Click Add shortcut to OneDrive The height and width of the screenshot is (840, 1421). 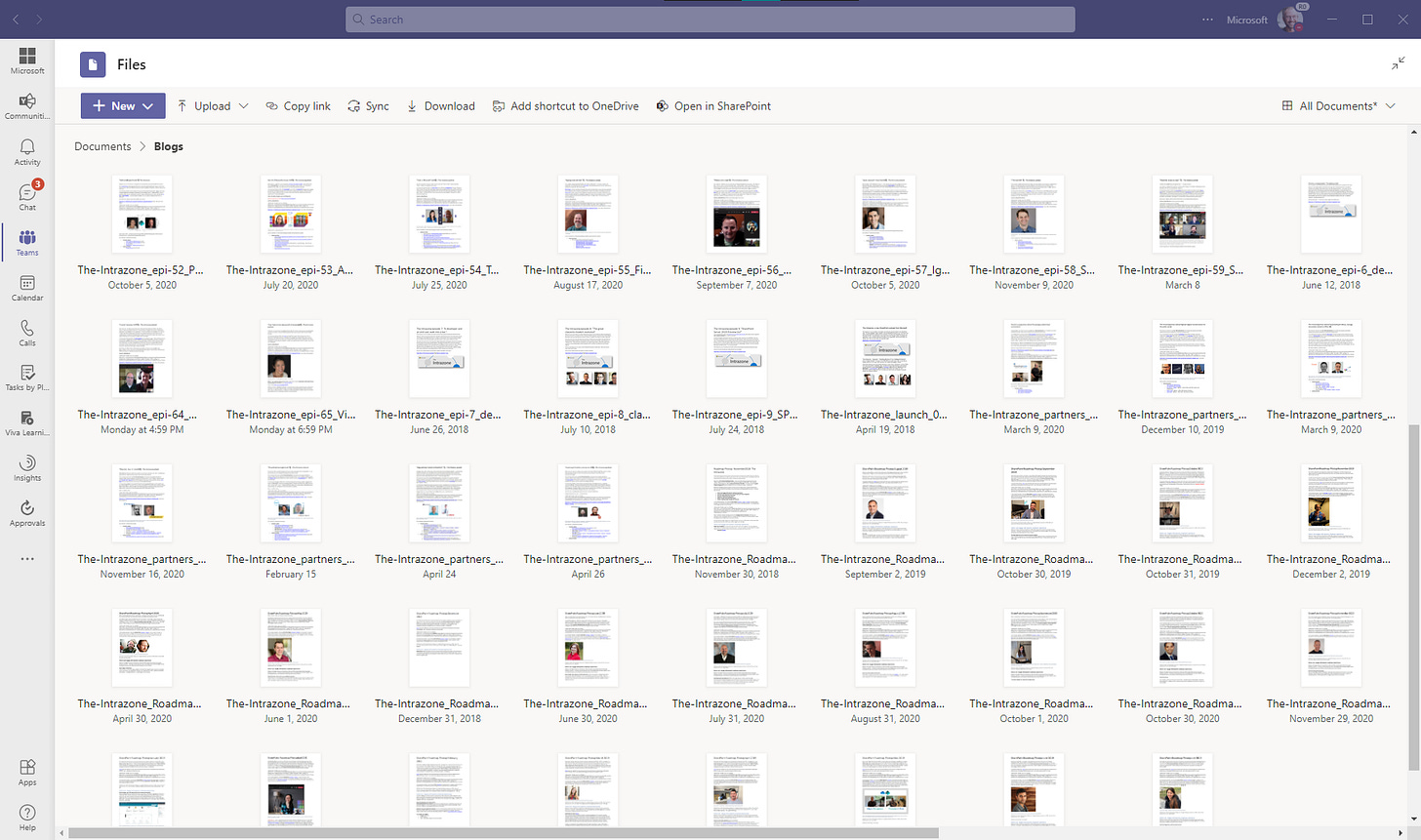click(566, 106)
